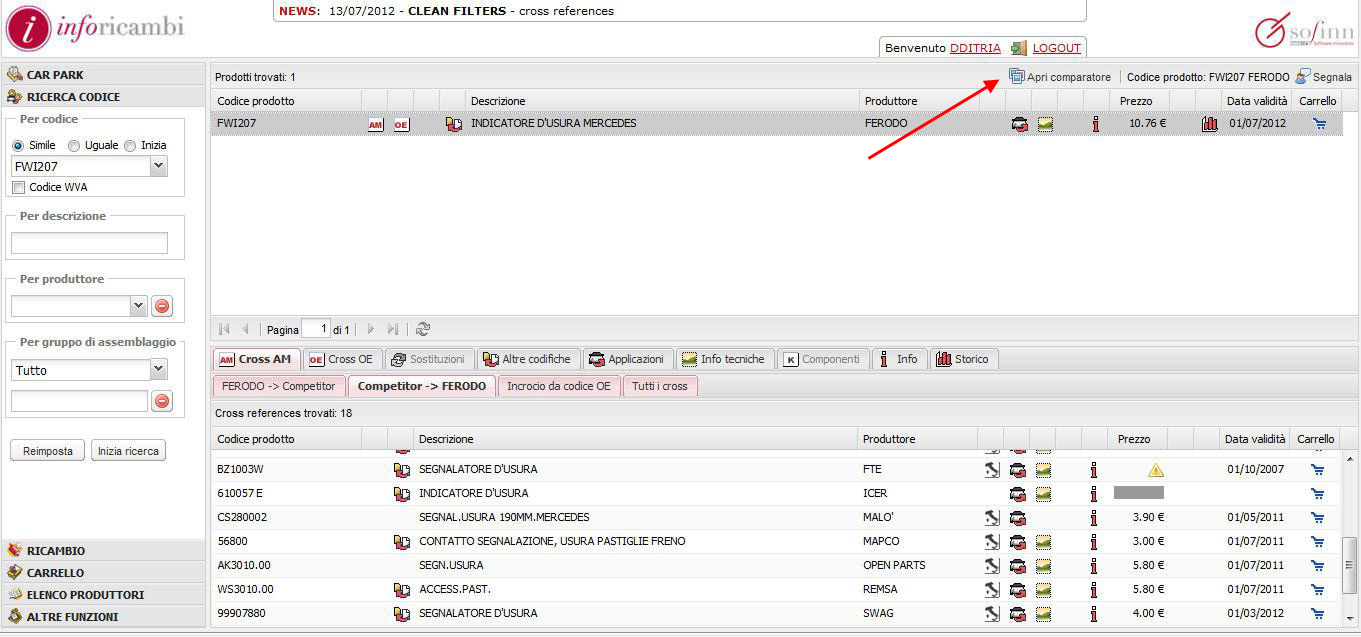Click the Inizia ricerca button
The image size is (1361, 637).
click(128, 451)
